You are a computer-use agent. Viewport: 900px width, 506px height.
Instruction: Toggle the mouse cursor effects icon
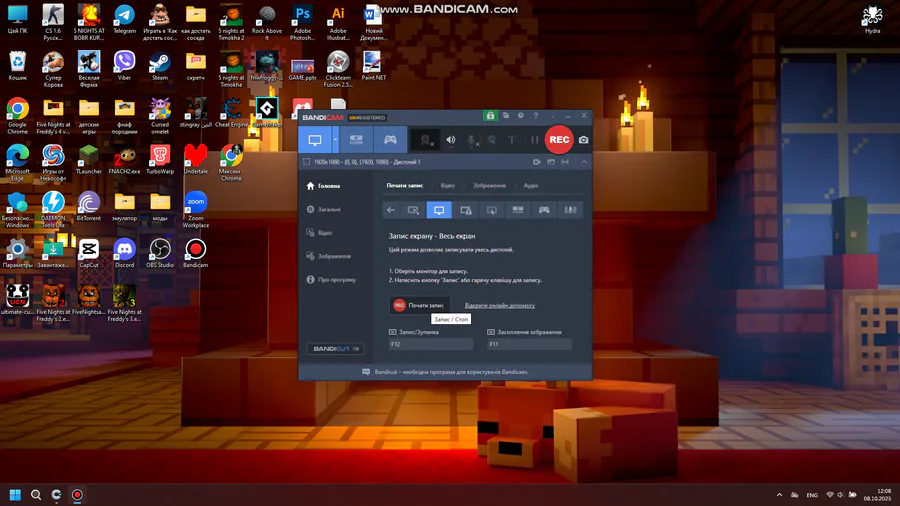click(x=492, y=140)
